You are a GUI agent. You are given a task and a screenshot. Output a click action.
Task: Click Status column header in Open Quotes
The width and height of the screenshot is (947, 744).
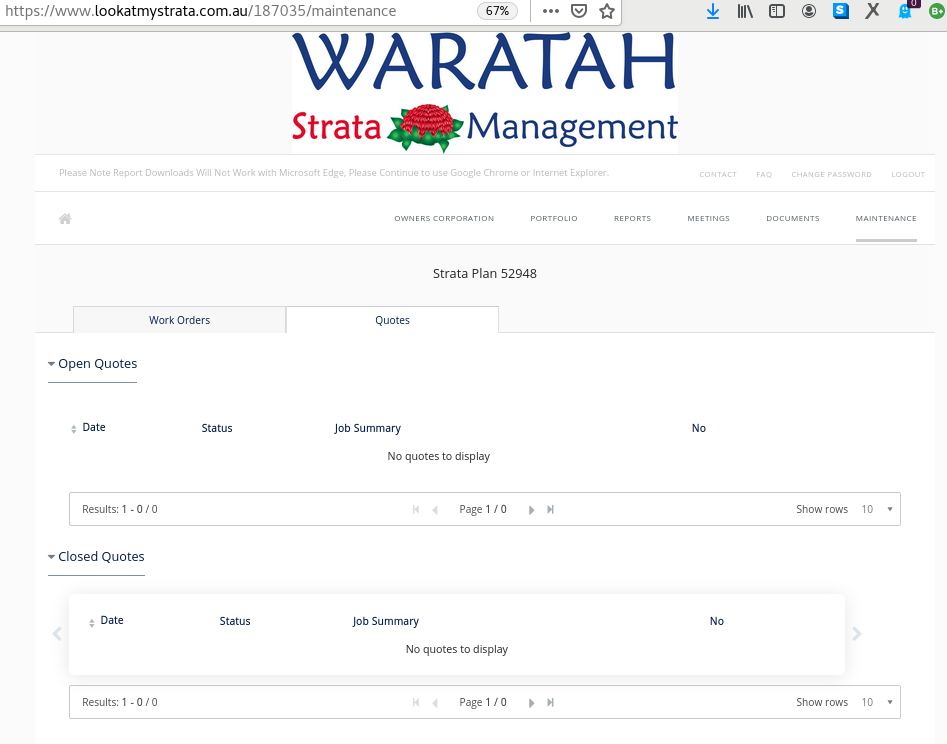click(217, 428)
